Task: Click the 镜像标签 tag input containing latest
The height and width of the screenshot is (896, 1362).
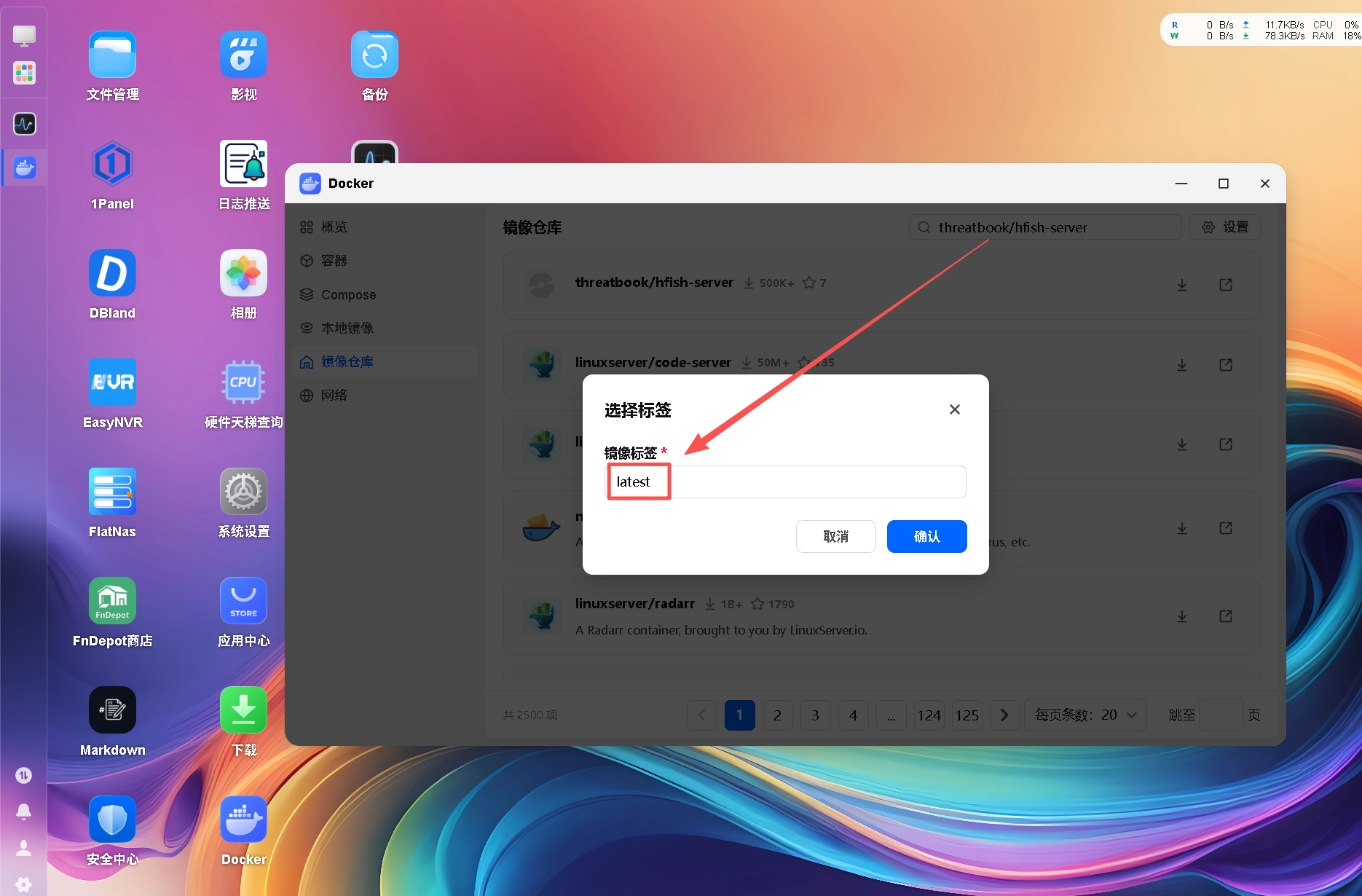Action: pos(786,482)
